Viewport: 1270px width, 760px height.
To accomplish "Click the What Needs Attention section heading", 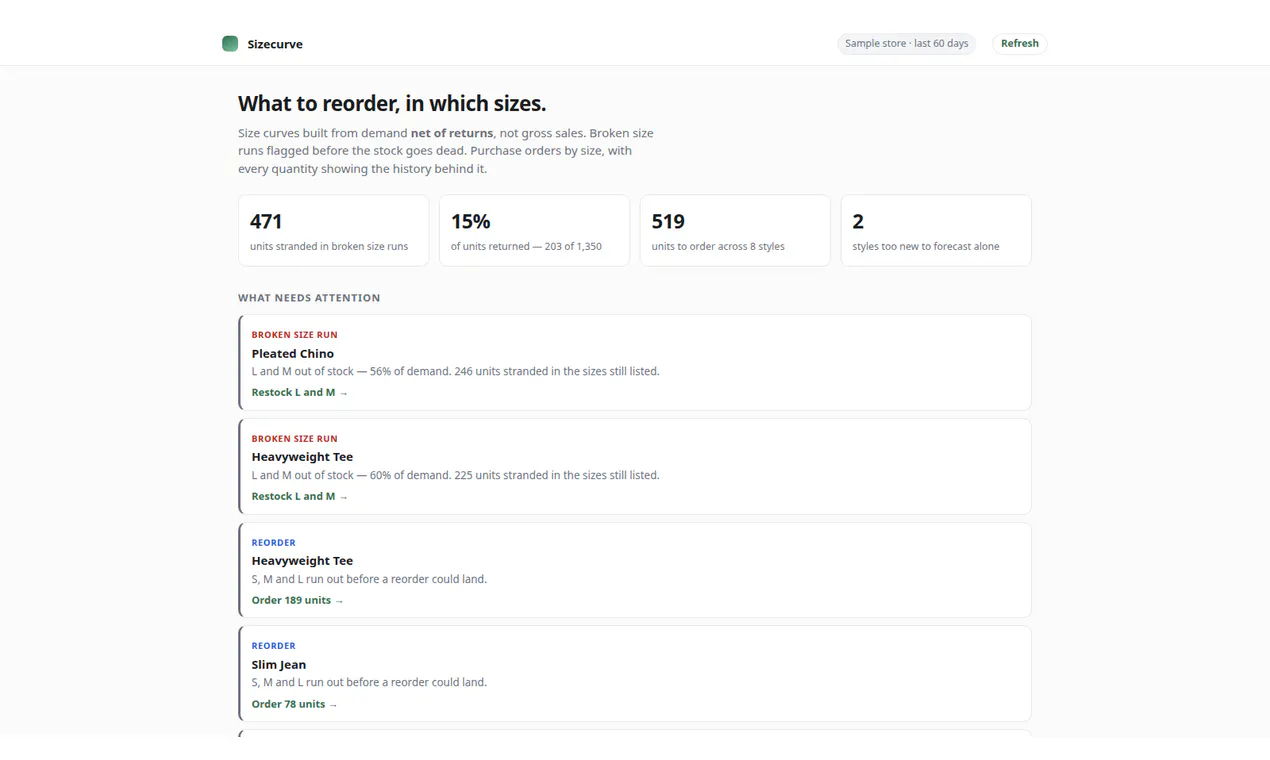I will (309, 298).
